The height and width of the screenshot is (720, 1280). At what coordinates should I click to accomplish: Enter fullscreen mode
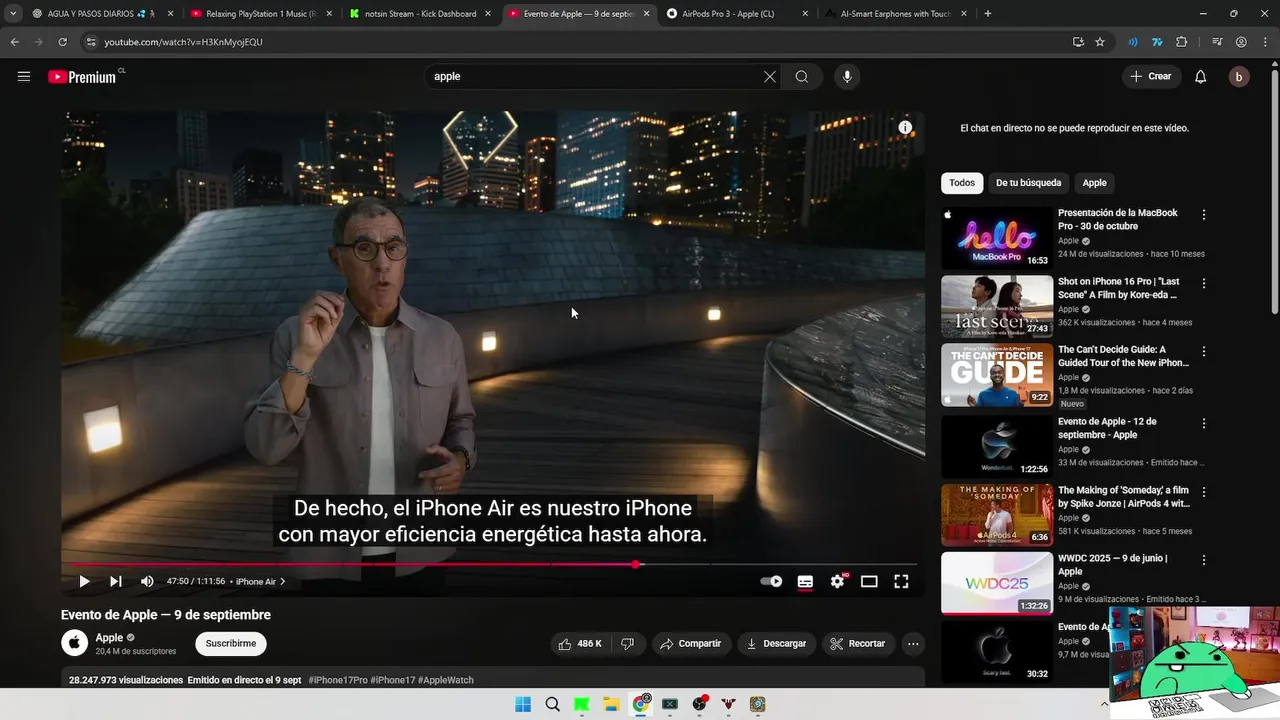[x=901, y=581]
